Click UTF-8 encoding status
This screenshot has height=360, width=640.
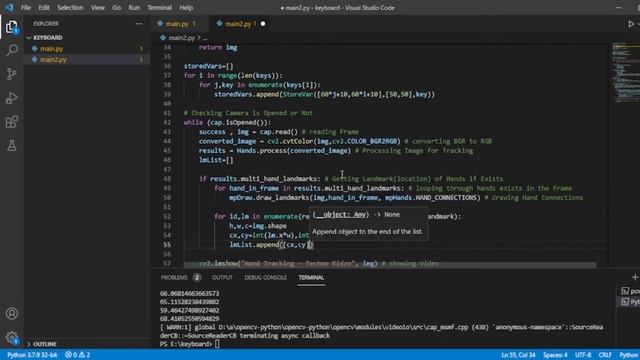coord(583,355)
